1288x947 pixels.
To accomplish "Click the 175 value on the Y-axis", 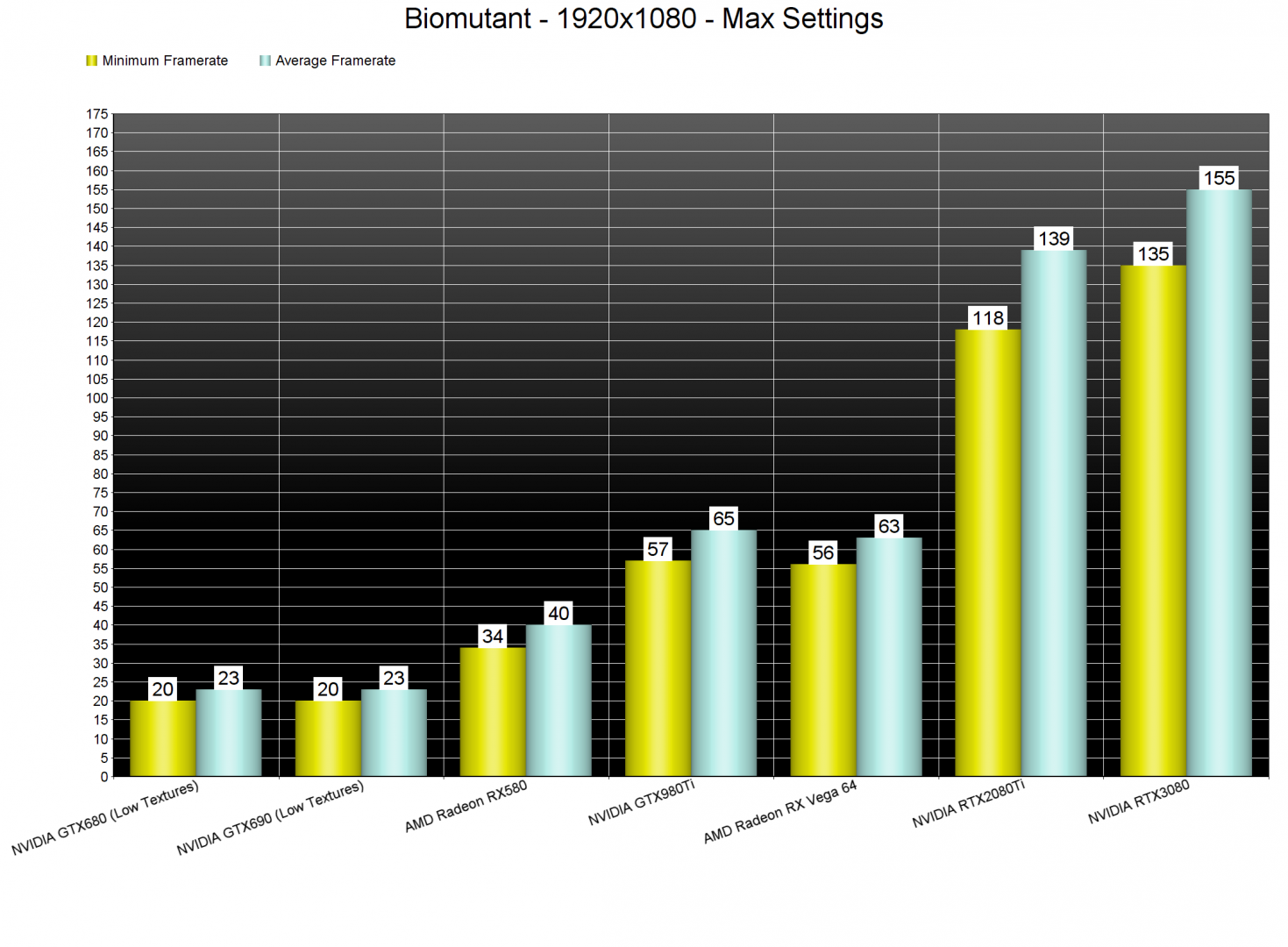I will [x=97, y=114].
